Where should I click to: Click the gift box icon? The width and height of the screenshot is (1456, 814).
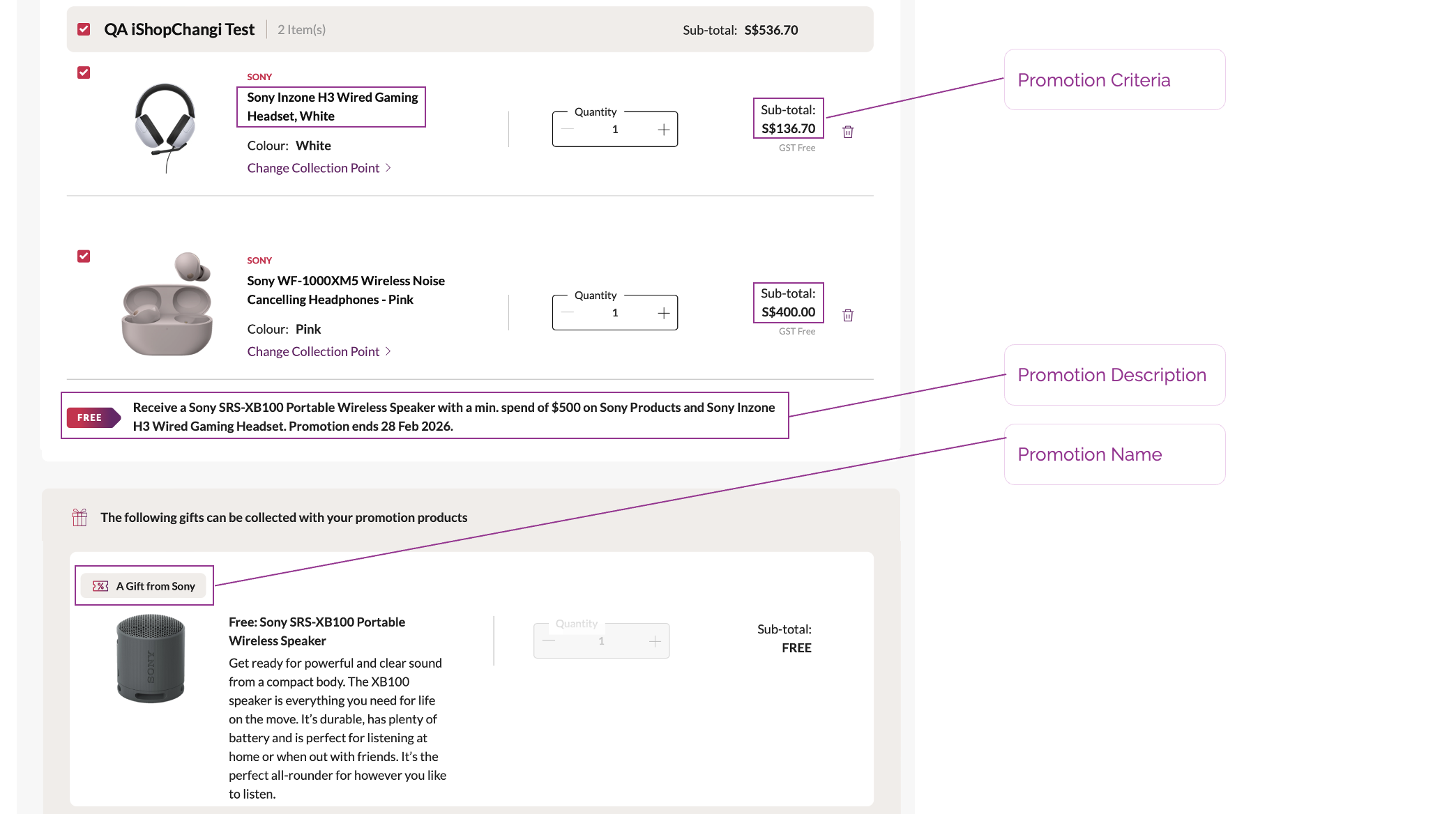[79, 517]
